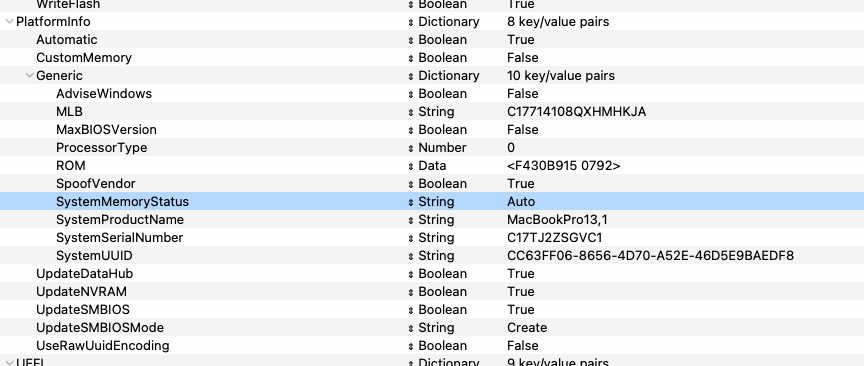Collapse the Generic dictionary
The height and width of the screenshot is (366, 864).
click(x=29, y=76)
